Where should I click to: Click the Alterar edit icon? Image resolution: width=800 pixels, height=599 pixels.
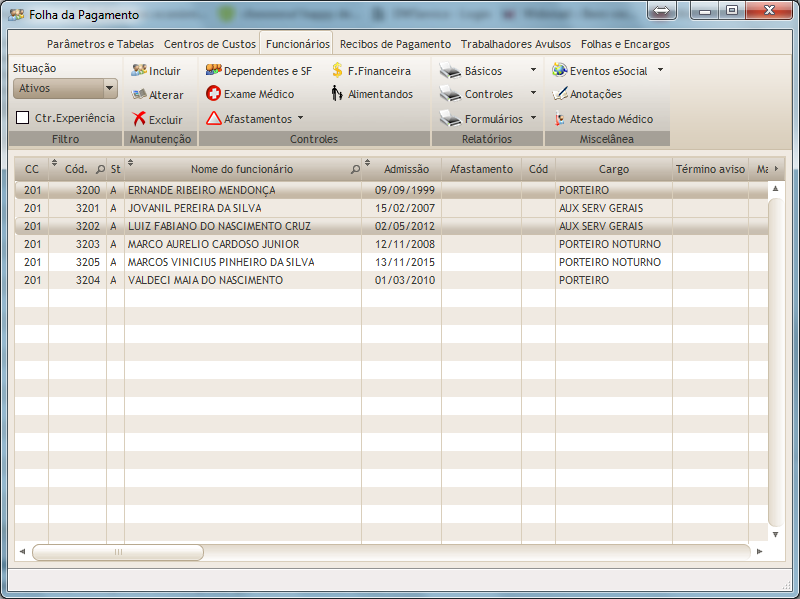pos(139,95)
